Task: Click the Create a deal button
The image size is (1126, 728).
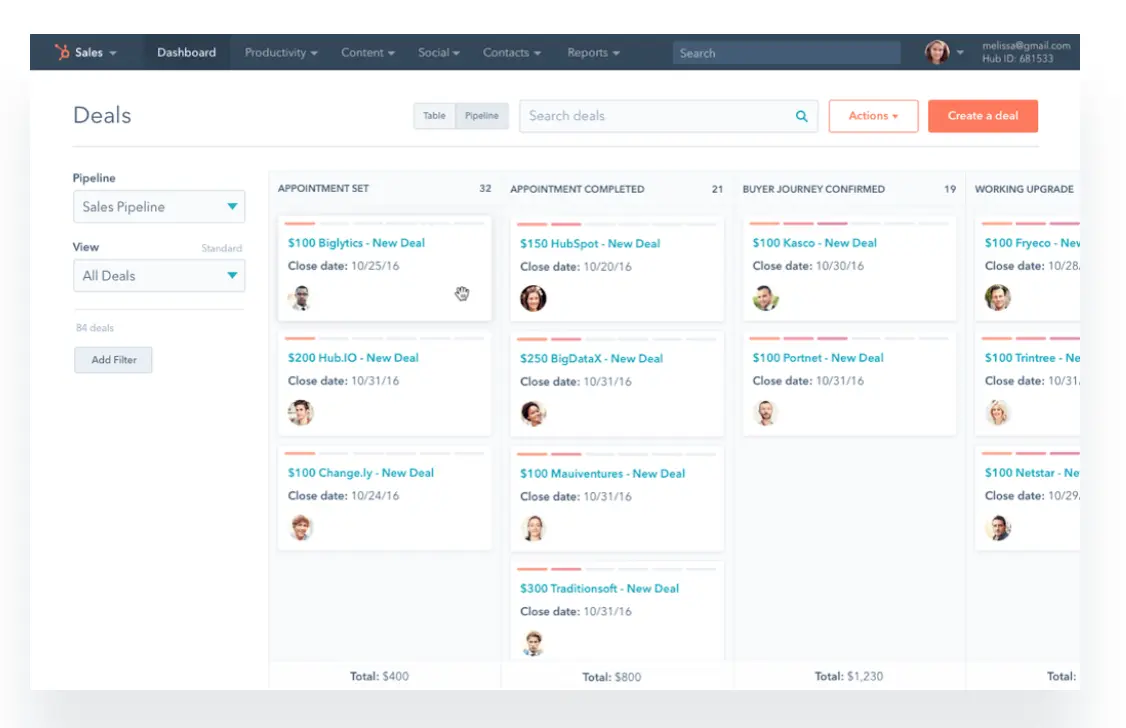Action: (x=983, y=116)
